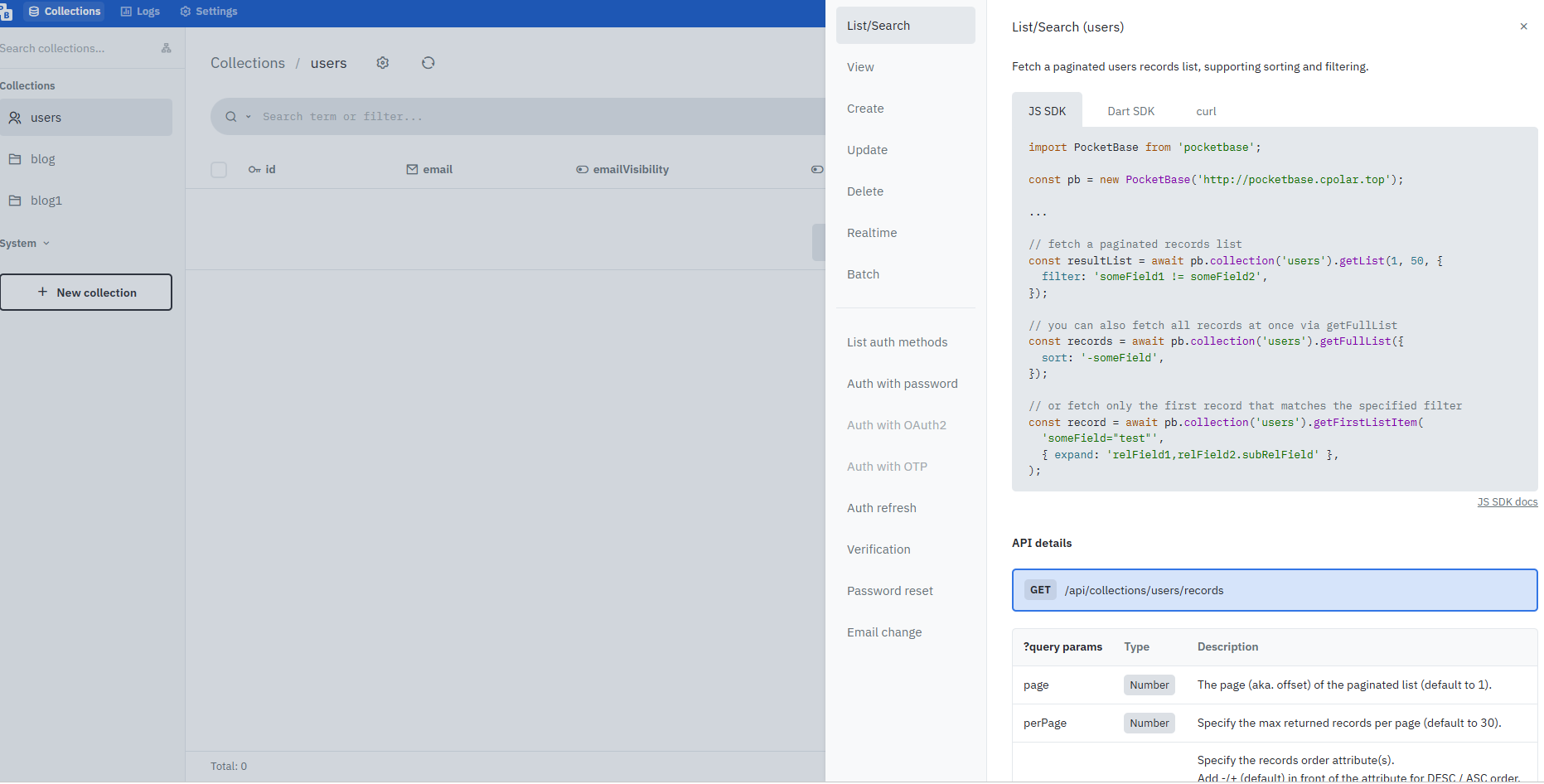
Task: Click the blog1 collection folder icon
Action: (x=15, y=201)
